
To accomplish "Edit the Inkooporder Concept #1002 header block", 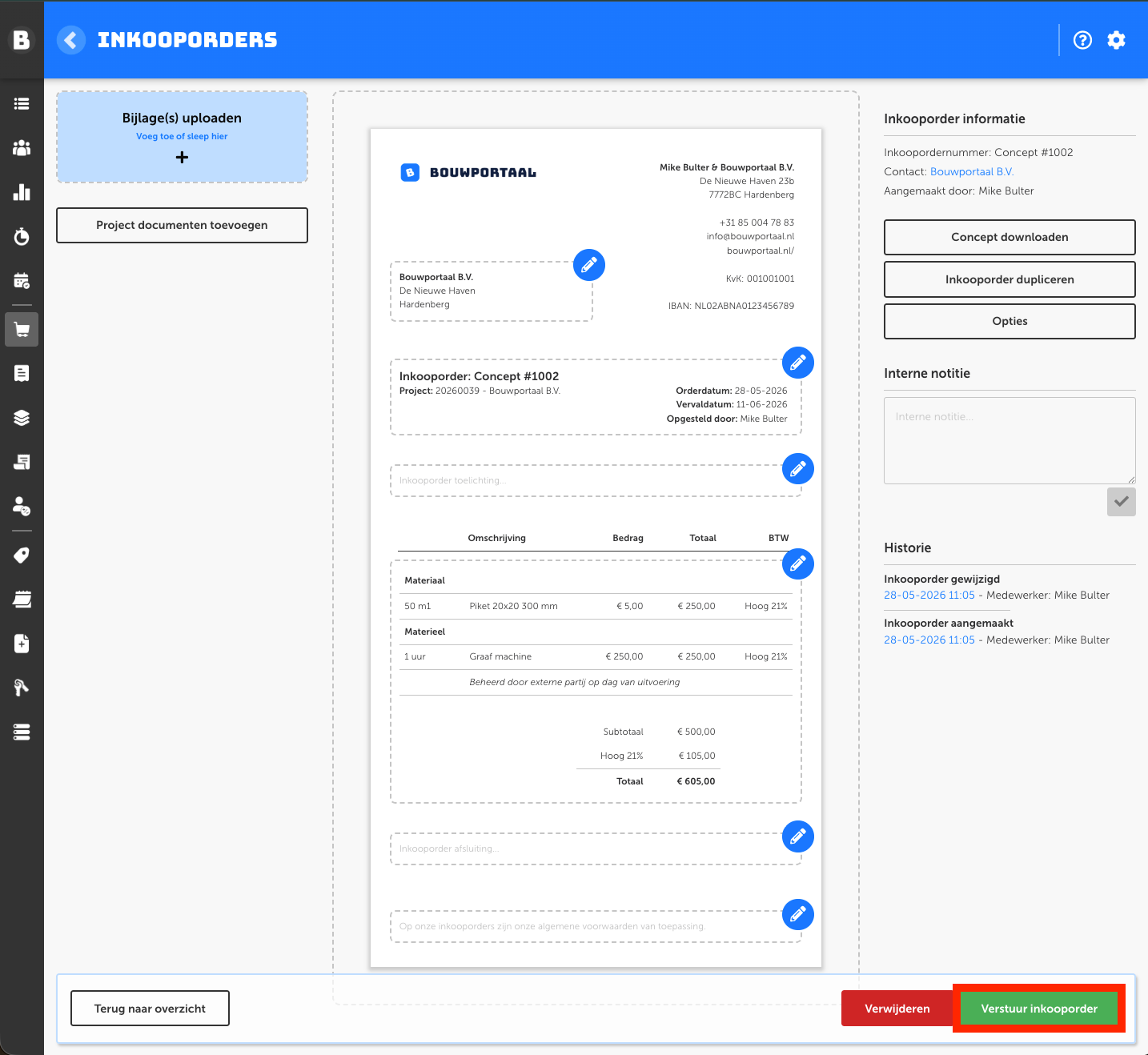I will coord(798,363).
